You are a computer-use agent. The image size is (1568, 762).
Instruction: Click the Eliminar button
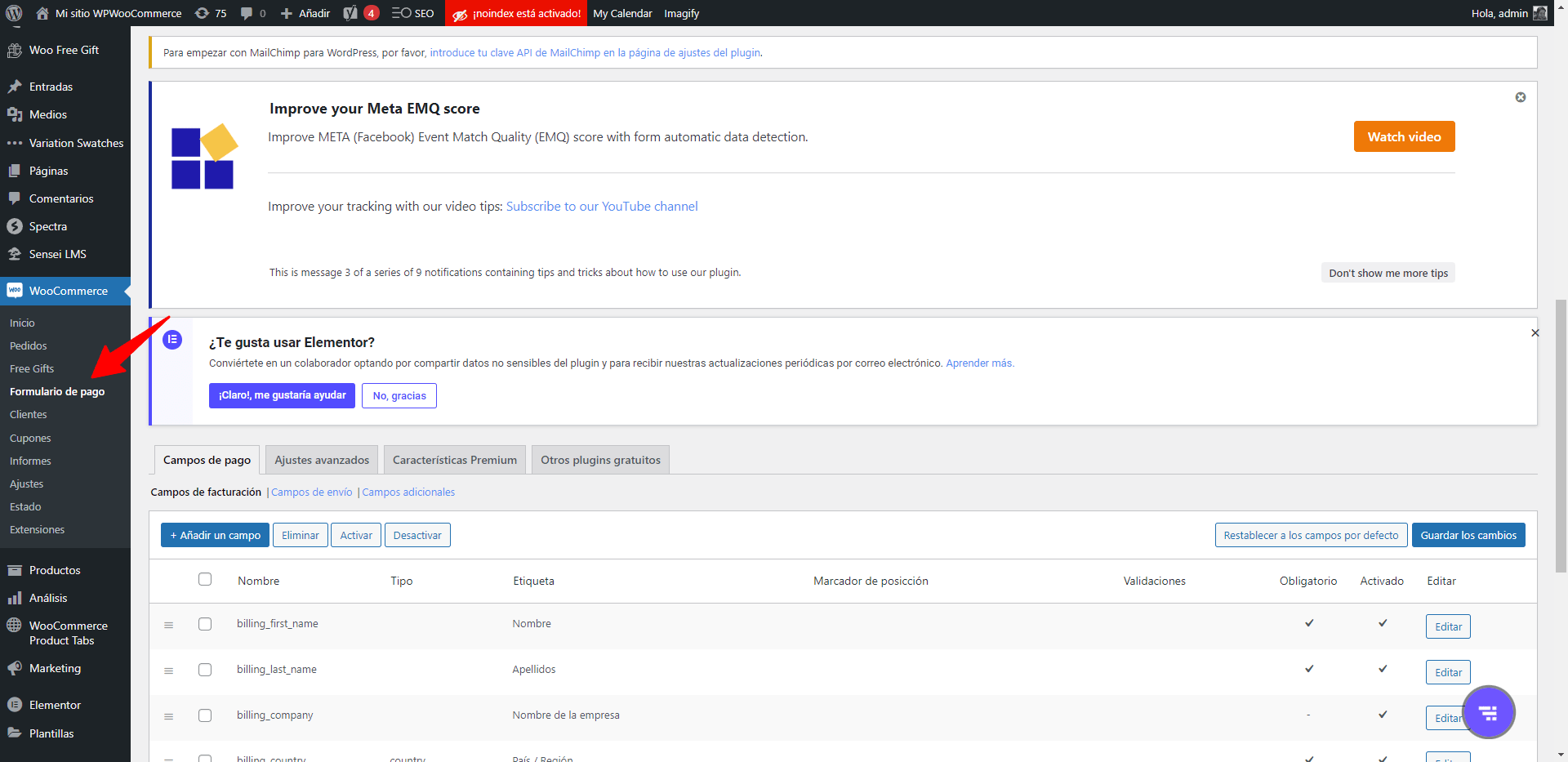click(301, 535)
